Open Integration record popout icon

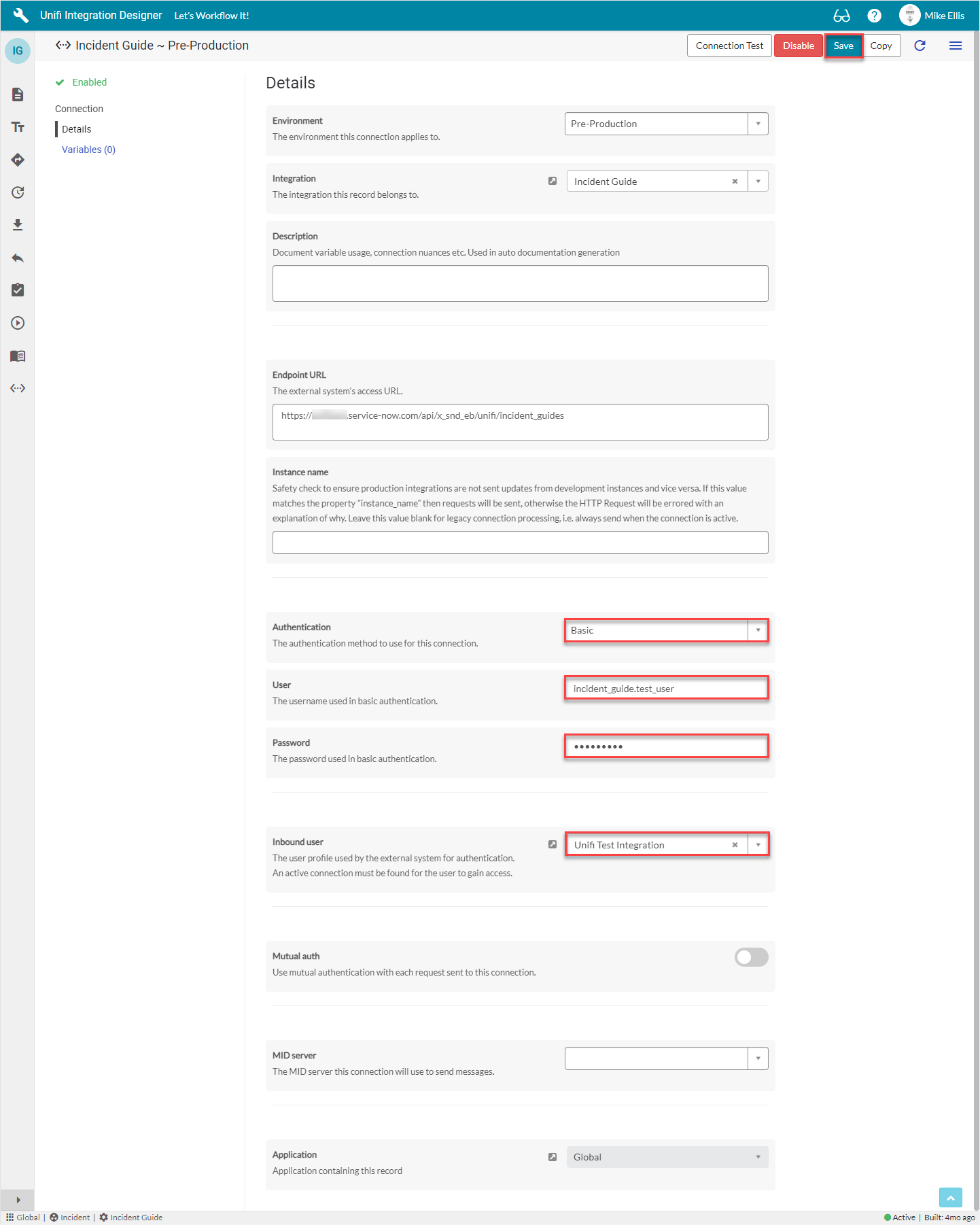click(x=553, y=181)
